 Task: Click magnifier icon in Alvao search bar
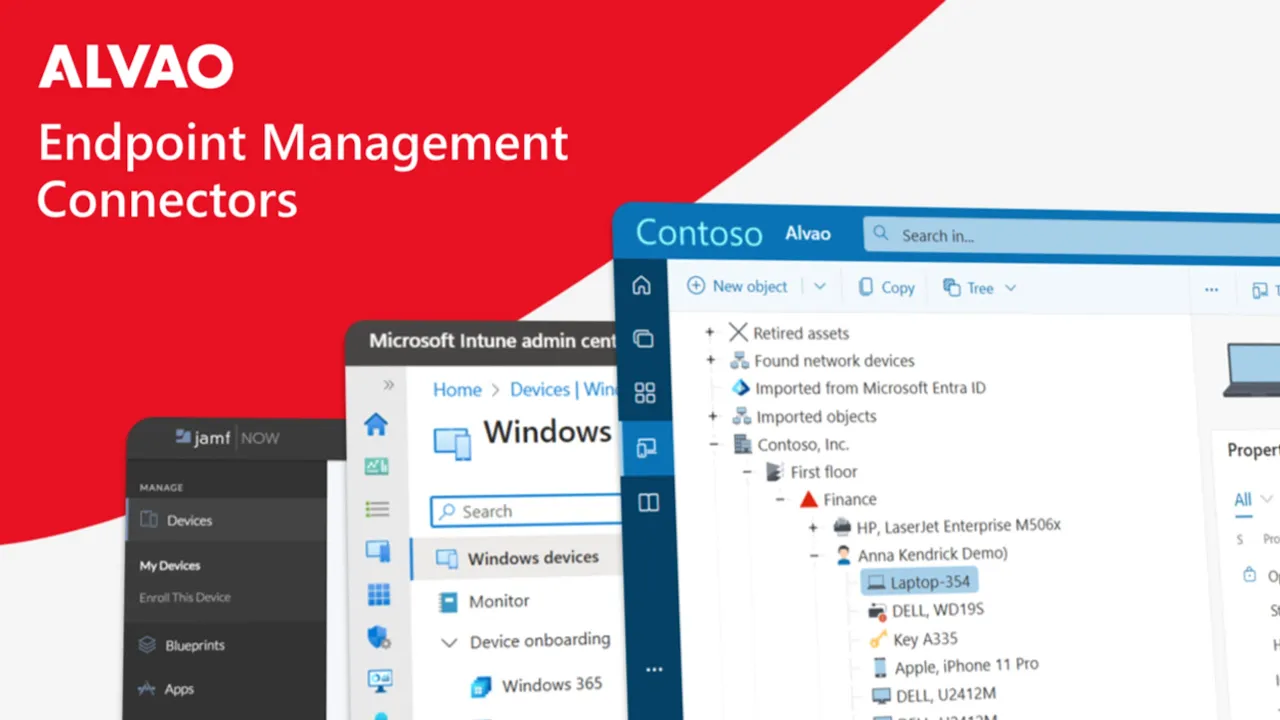point(881,234)
